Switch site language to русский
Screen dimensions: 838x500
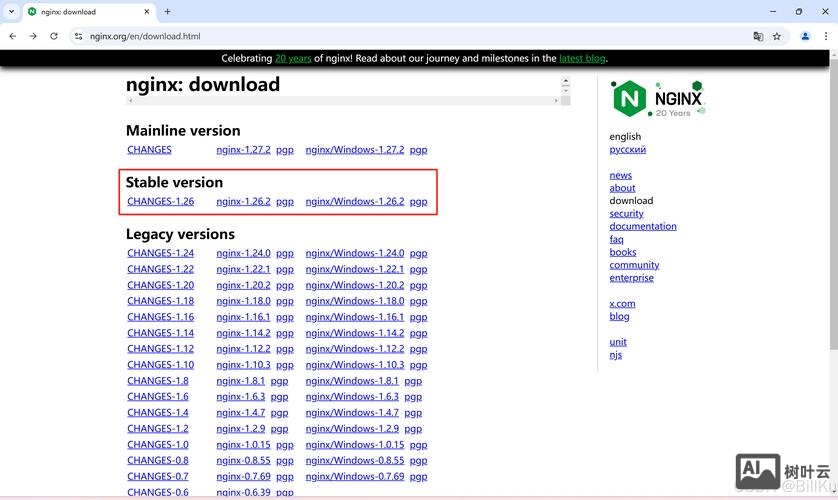click(627, 150)
